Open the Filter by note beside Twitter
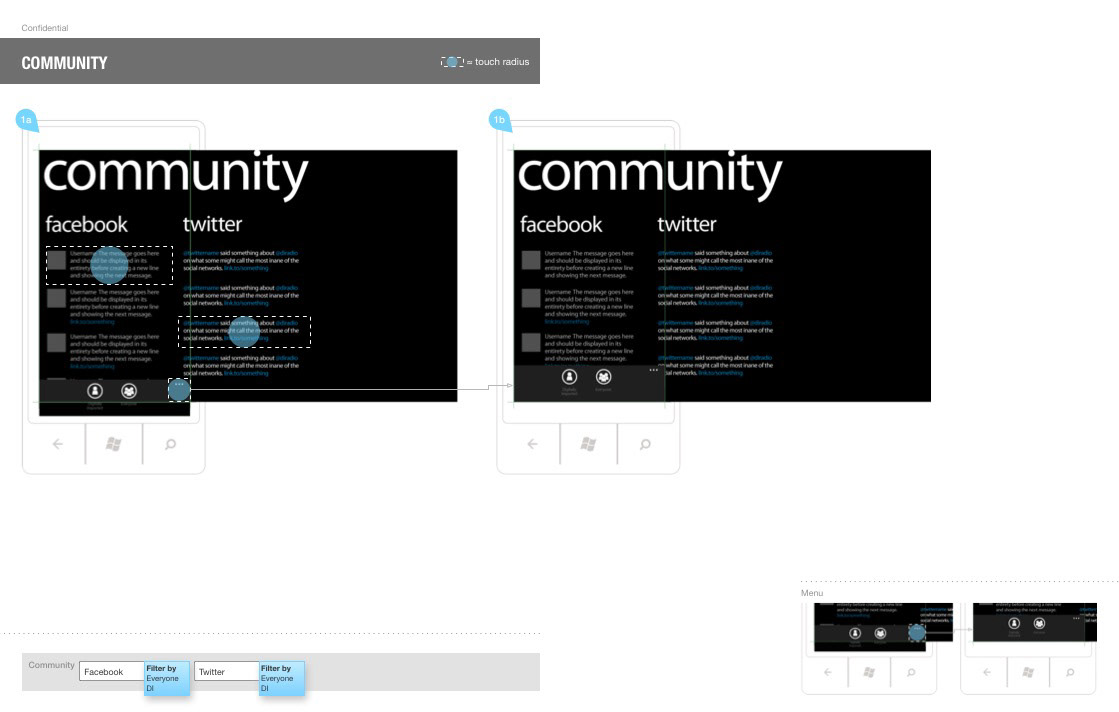 pyautogui.click(x=282, y=678)
